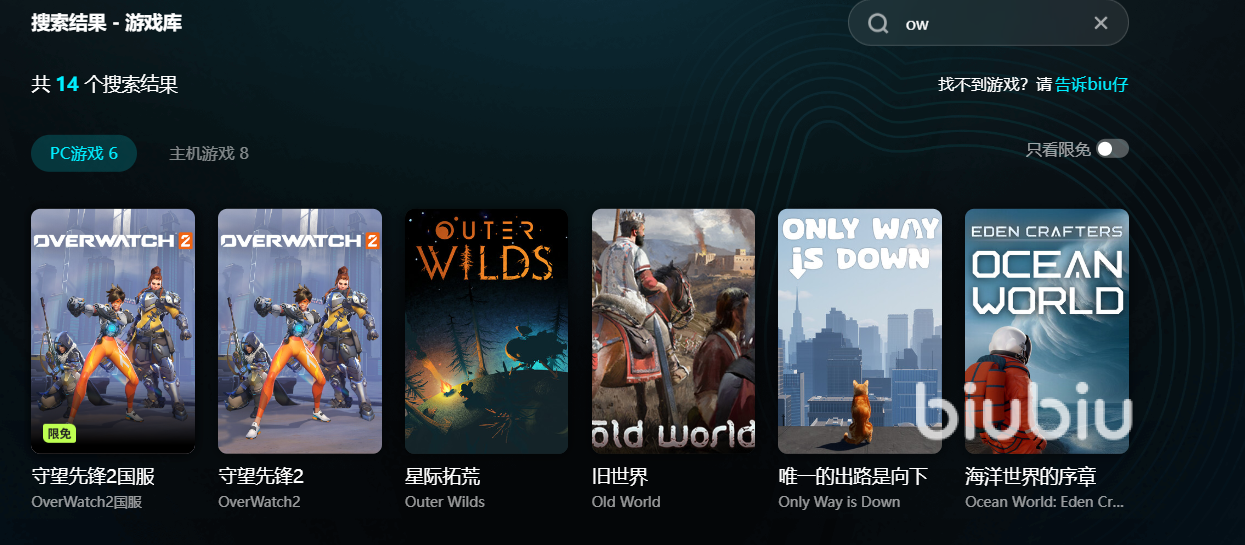Image resolution: width=1245 pixels, height=545 pixels.
Task: Open the Old World cover art
Action: point(673,331)
